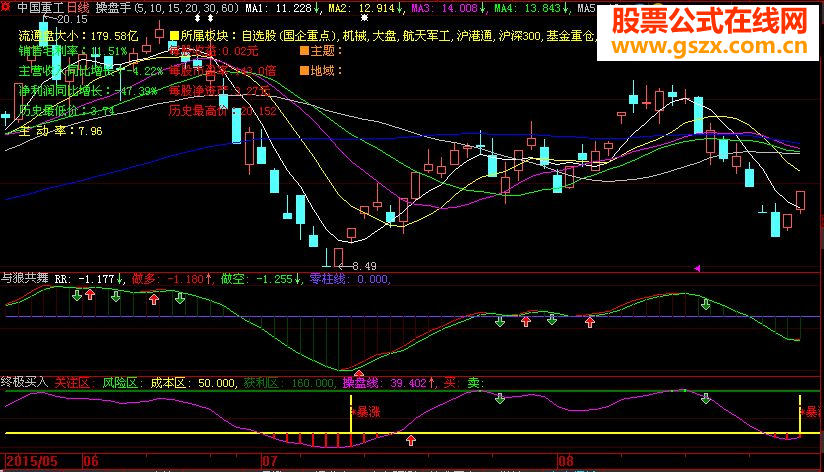
Task: Click the 08 month mark on time axis
Action: click(x=565, y=461)
